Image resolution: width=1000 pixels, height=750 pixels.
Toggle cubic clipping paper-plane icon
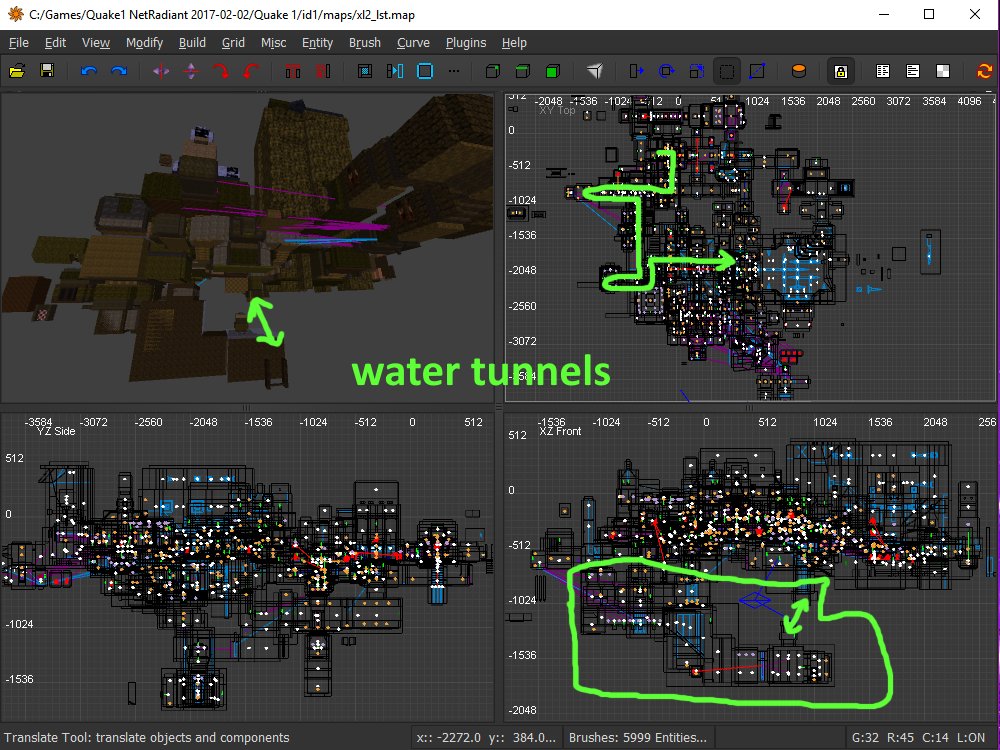(594, 71)
